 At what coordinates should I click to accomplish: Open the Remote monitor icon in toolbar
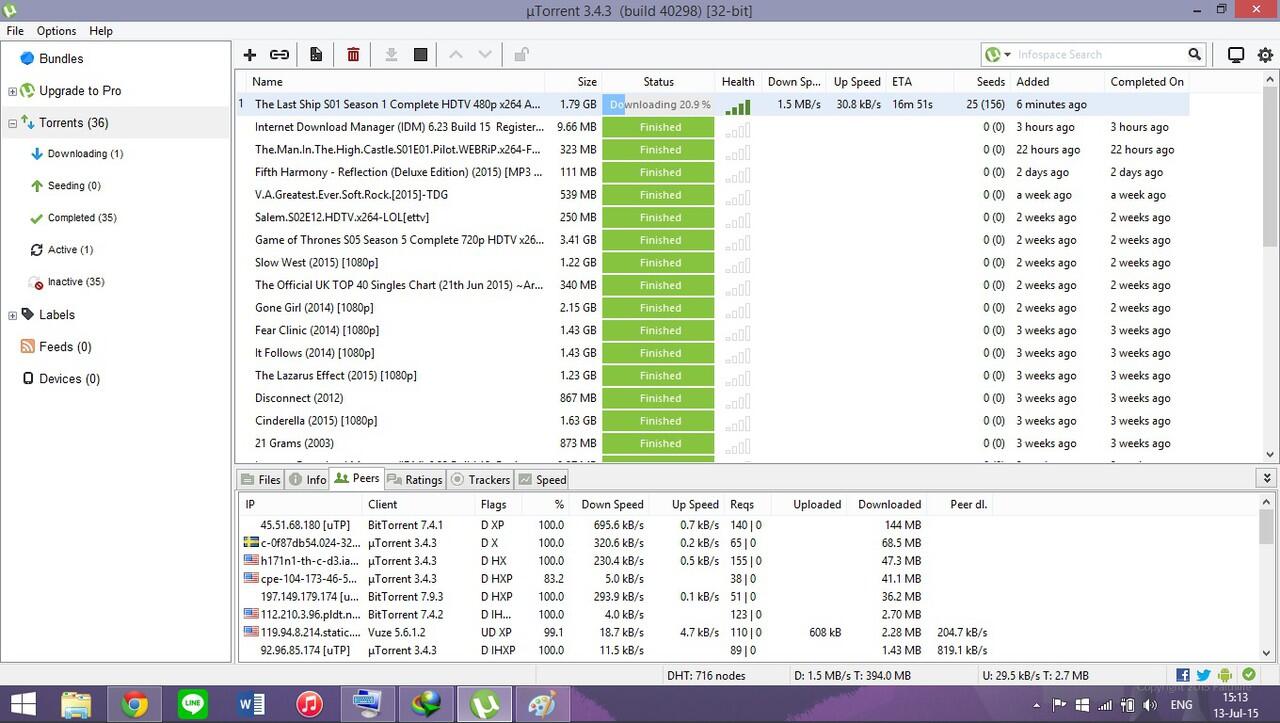(x=1236, y=55)
